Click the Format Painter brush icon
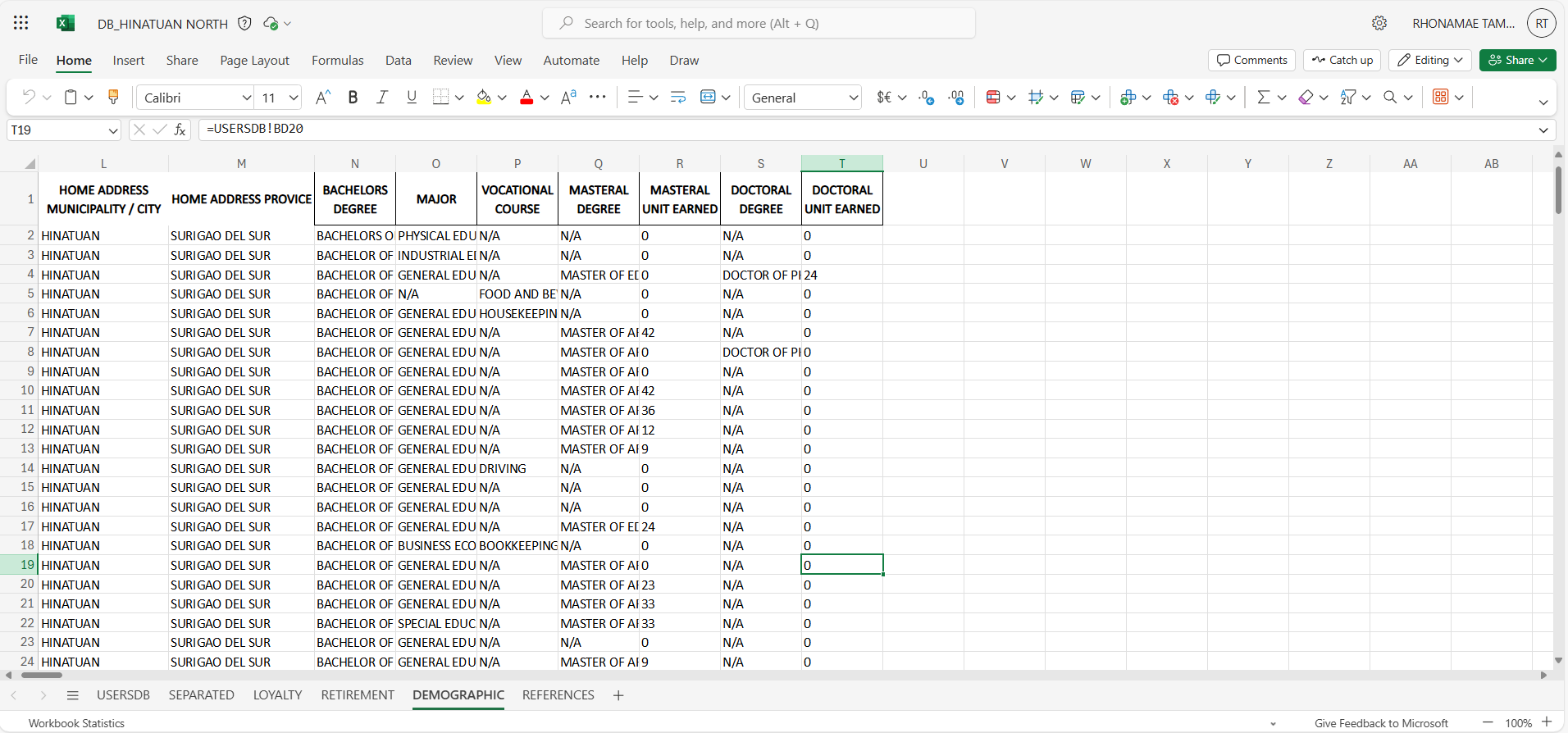1568x733 pixels. tap(113, 98)
